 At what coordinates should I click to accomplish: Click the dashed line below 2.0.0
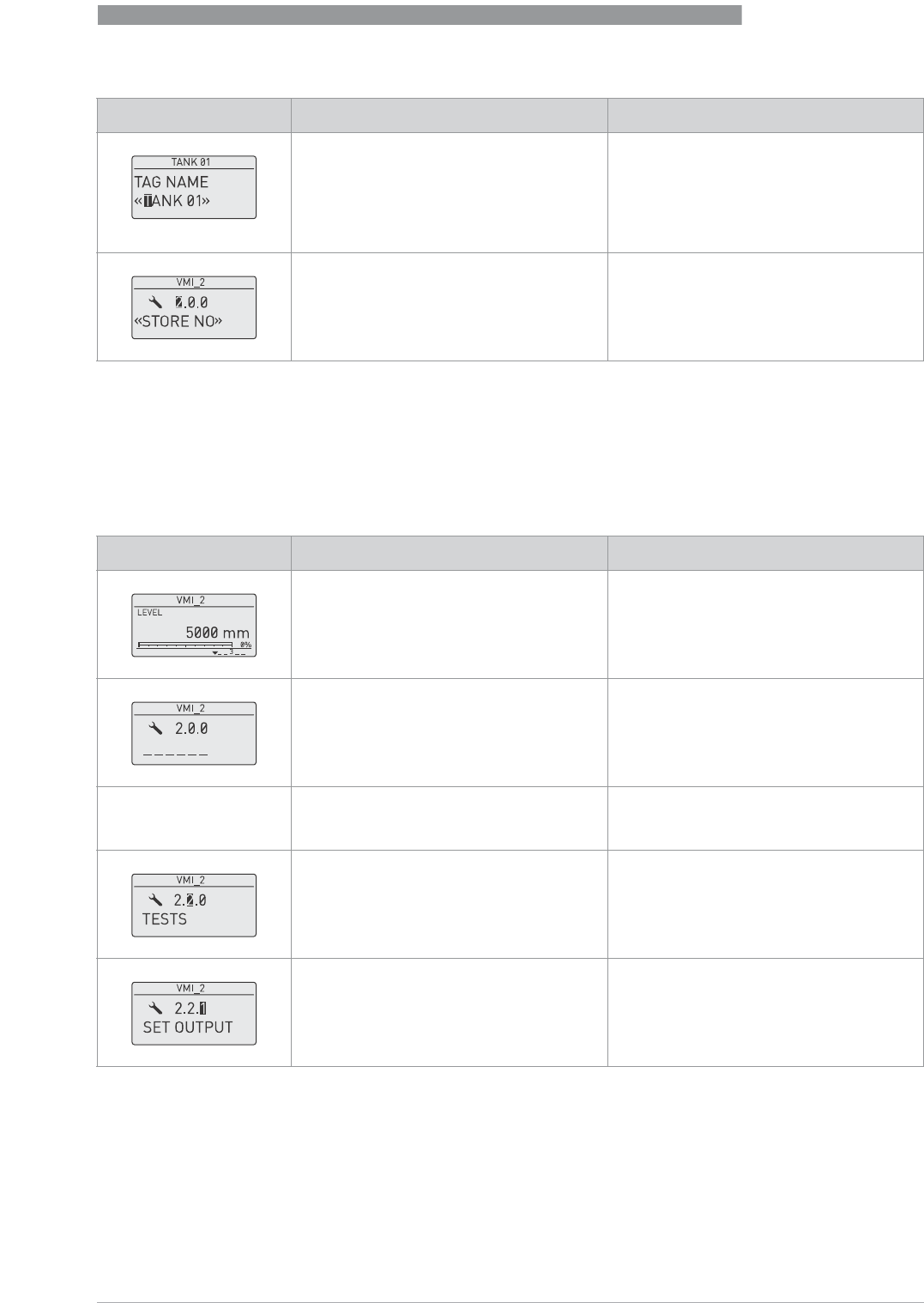[175, 753]
